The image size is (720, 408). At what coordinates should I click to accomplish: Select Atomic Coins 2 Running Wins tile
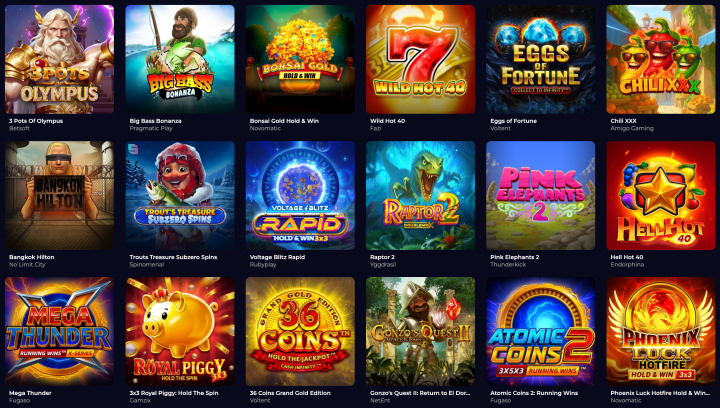click(540, 331)
